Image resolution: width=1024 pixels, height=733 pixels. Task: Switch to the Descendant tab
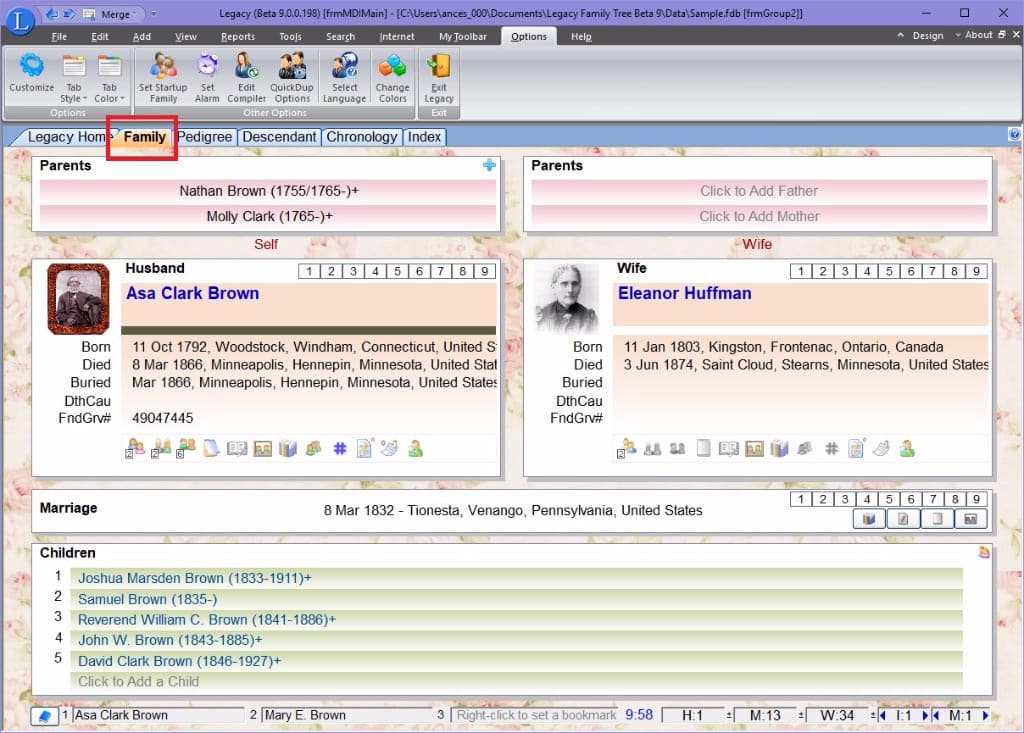coord(279,137)
